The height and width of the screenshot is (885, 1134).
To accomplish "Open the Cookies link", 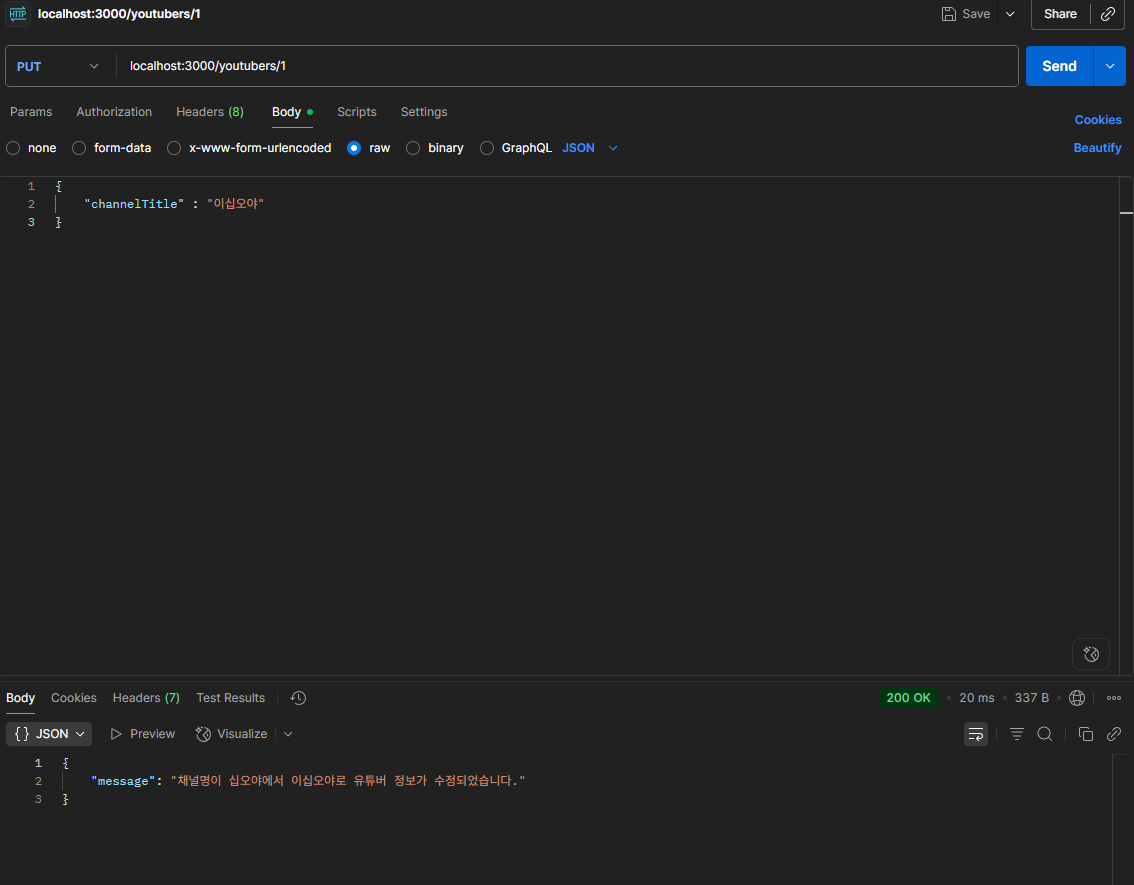I will point(1098,120).
